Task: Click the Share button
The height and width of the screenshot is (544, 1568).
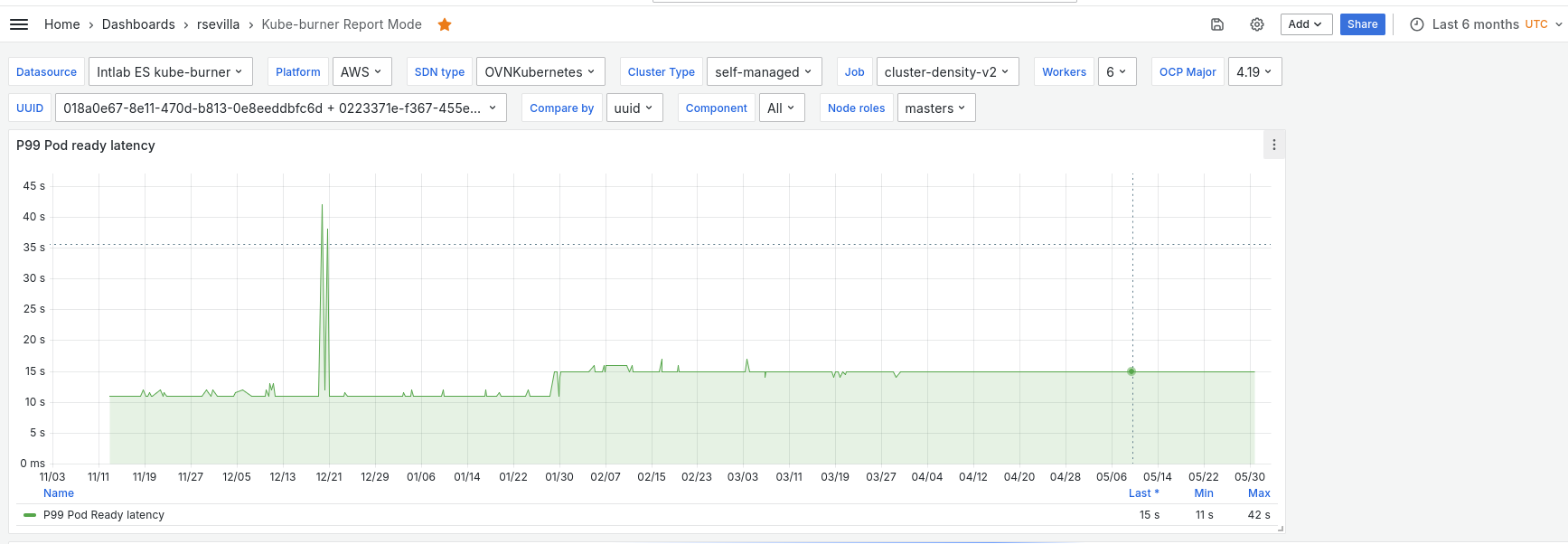Action: [x=1362, y=24]
